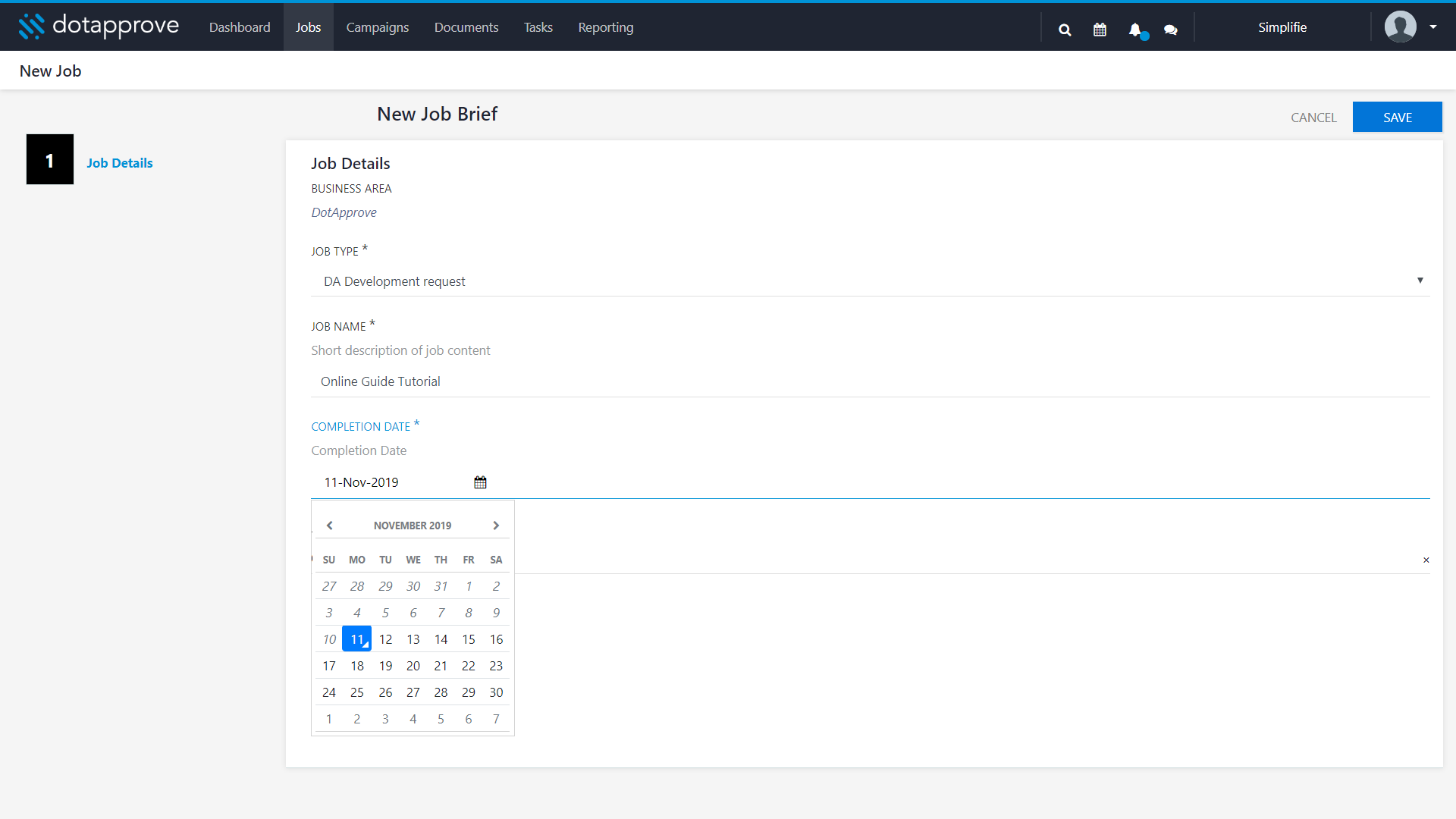
Task: Open the chat messages icon
Action: (x=1171, y=30)
